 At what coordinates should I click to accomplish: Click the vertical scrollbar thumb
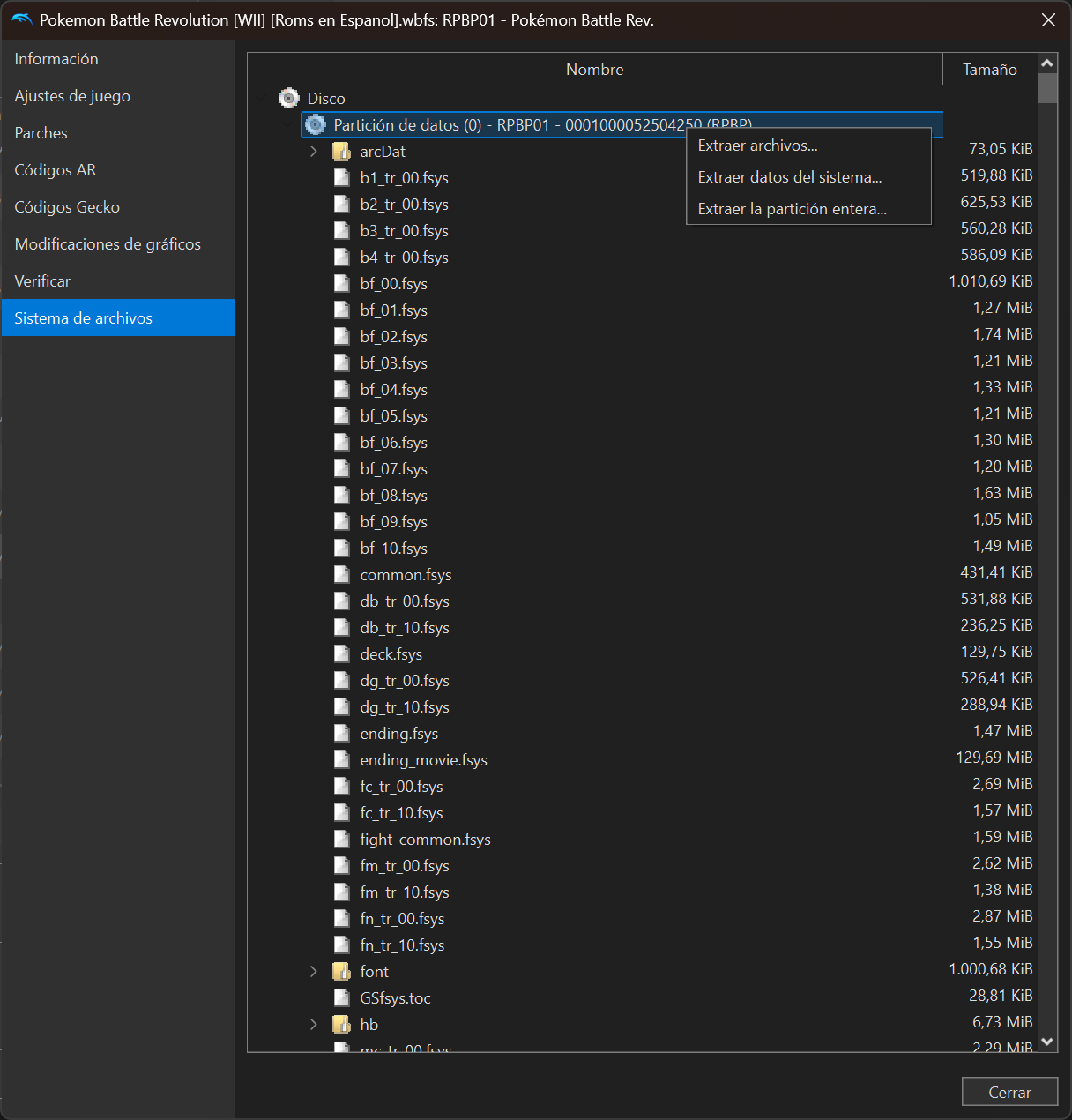click(x=1047, y=89)
